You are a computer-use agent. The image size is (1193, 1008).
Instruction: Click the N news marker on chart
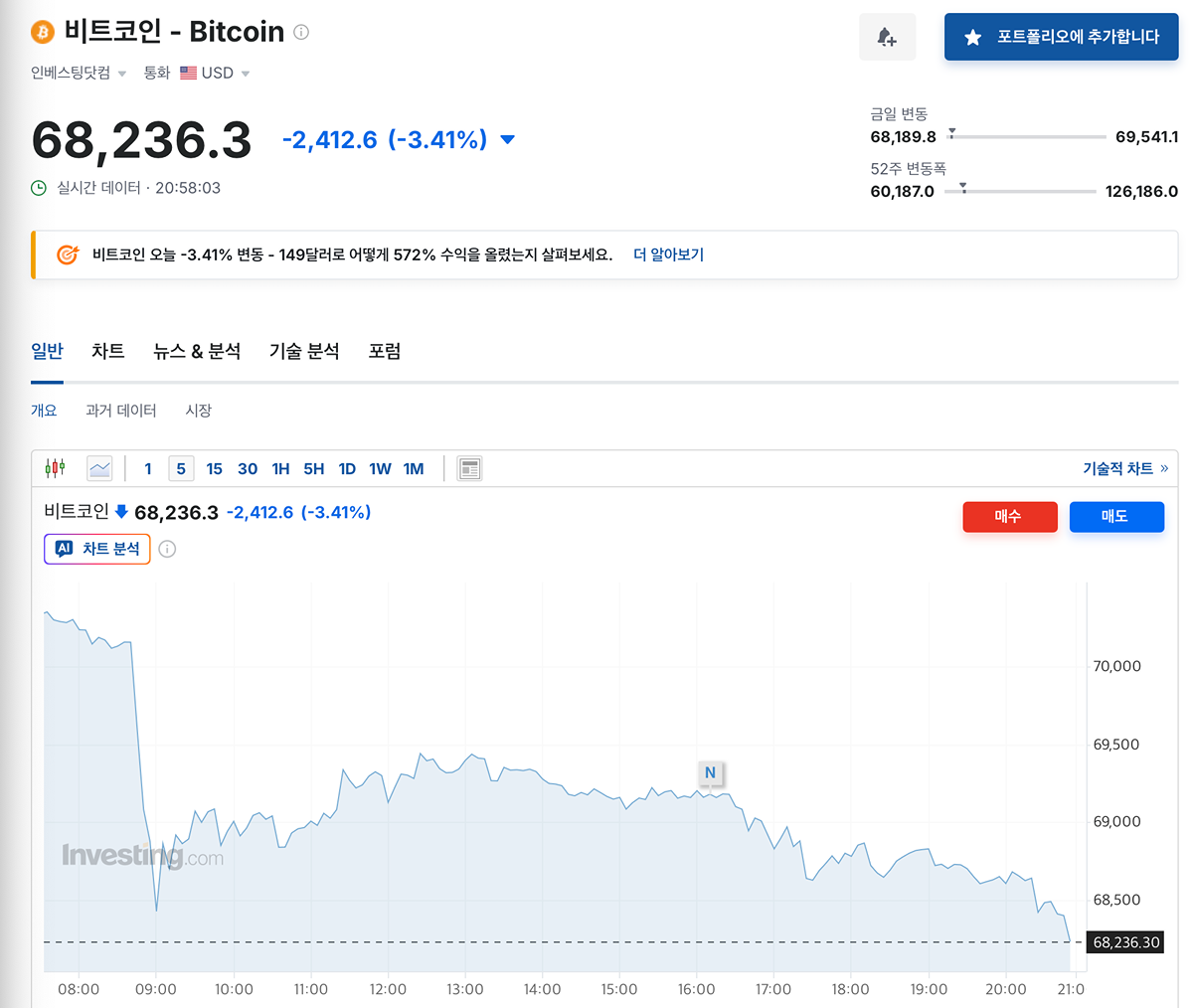click(710, 772)
